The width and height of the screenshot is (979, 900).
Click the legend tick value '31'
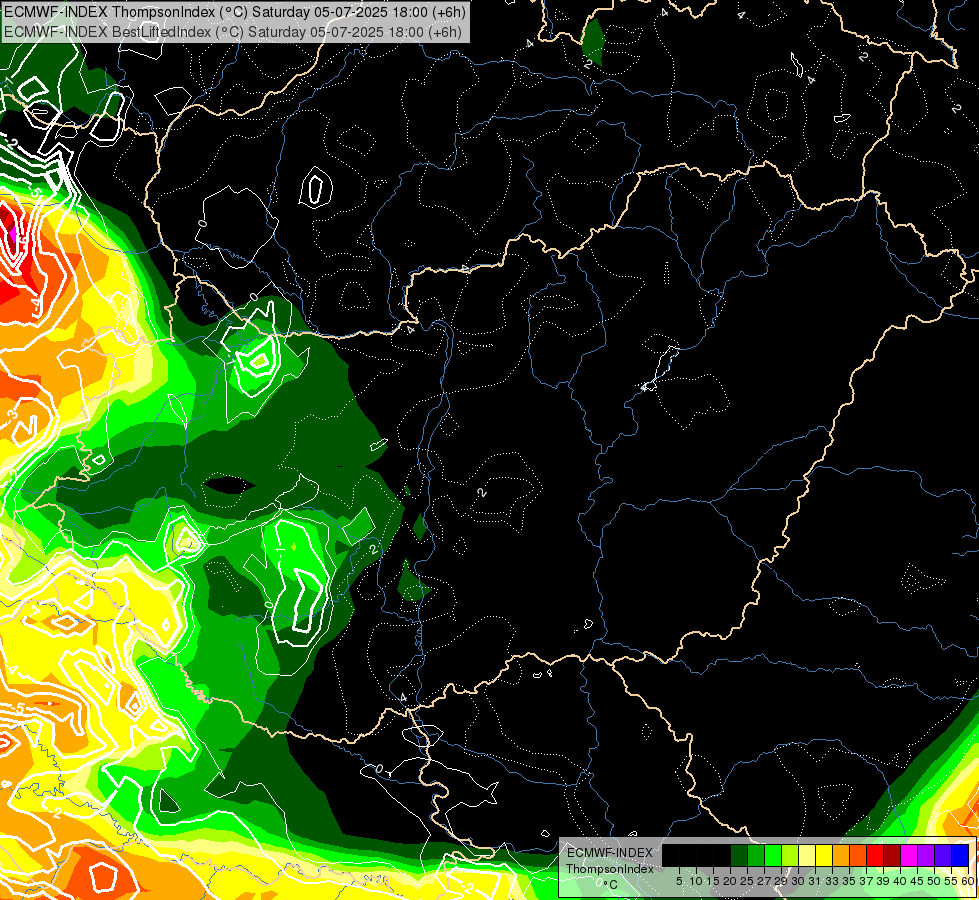click(x=815, y=881)
